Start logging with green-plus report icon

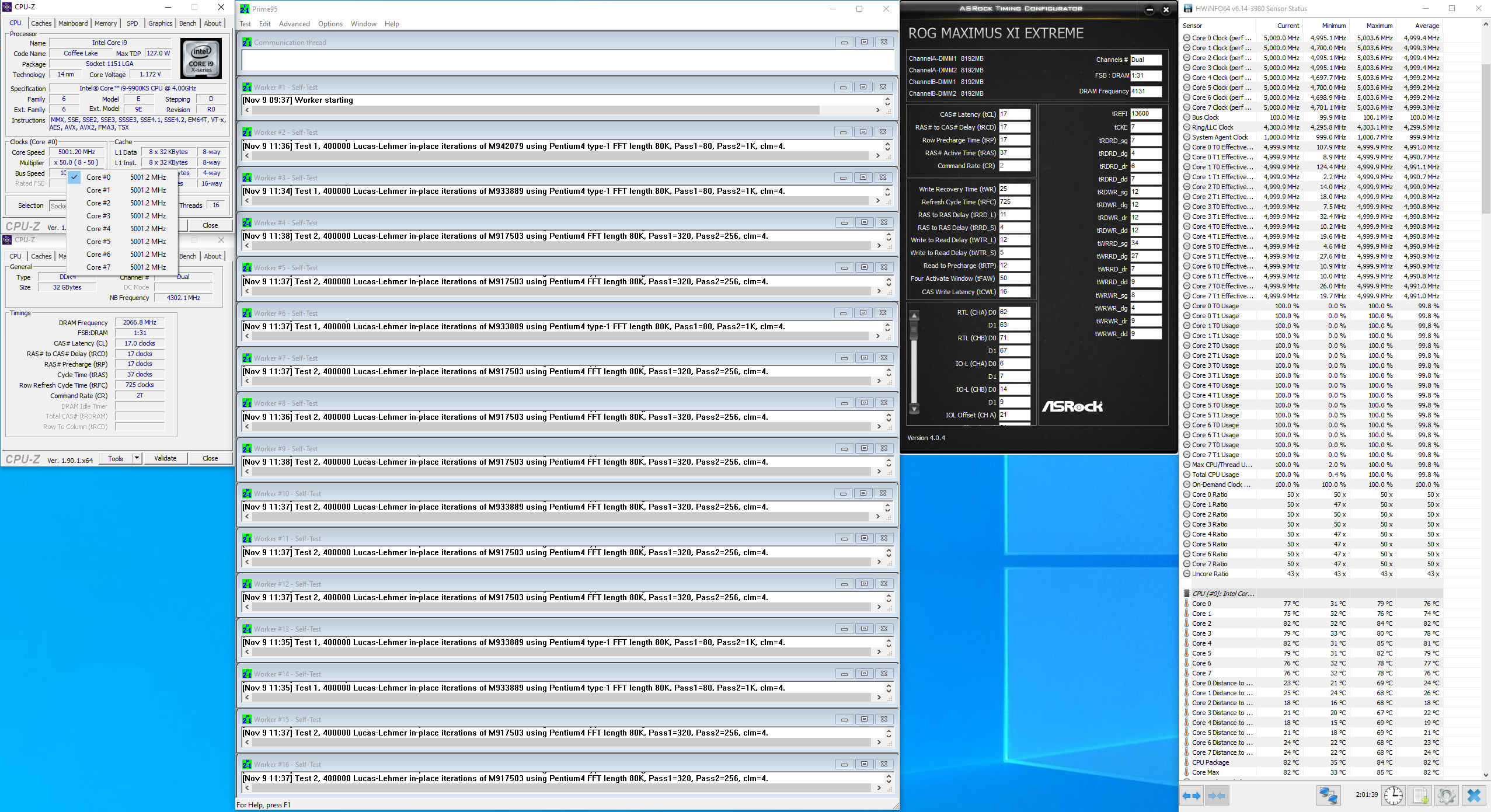point(1420,795)
